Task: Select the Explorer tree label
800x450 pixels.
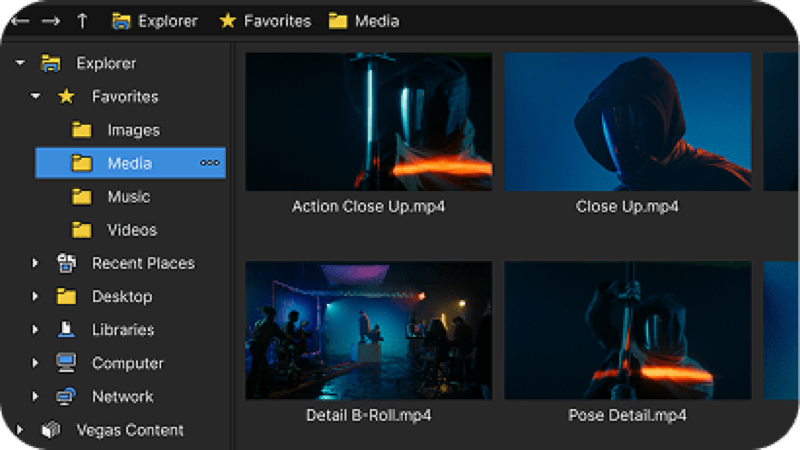Action: pos(106,63)
